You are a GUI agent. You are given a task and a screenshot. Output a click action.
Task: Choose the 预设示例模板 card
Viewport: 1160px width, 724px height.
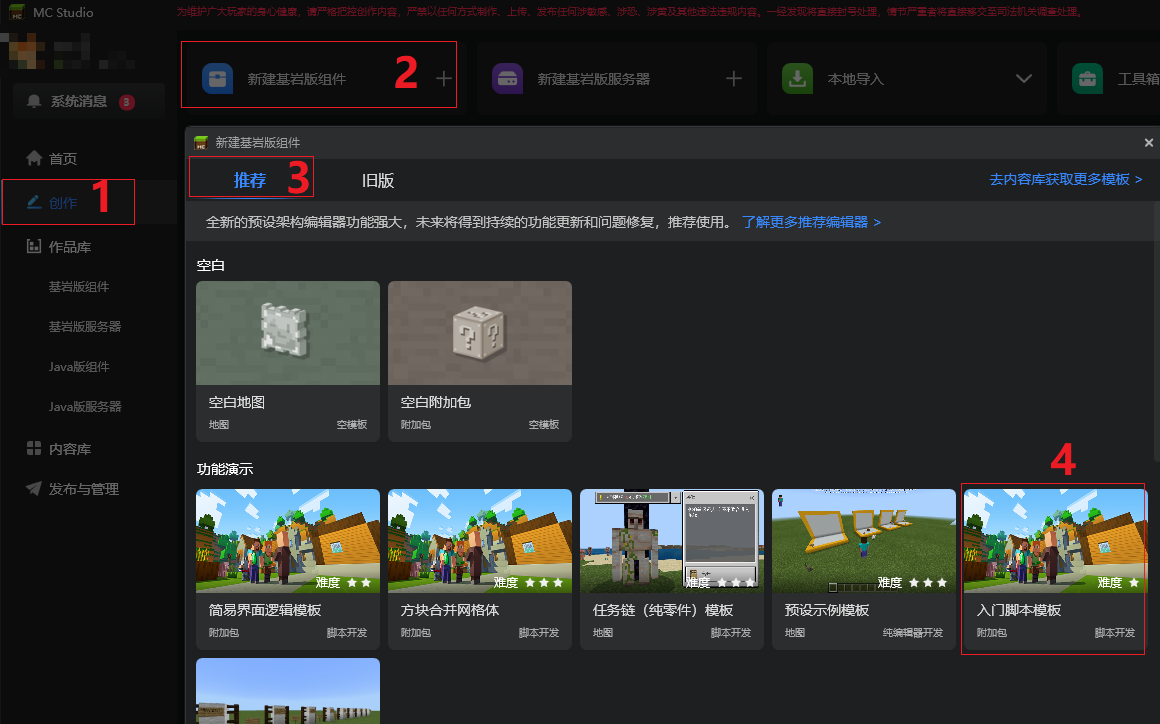863,569
